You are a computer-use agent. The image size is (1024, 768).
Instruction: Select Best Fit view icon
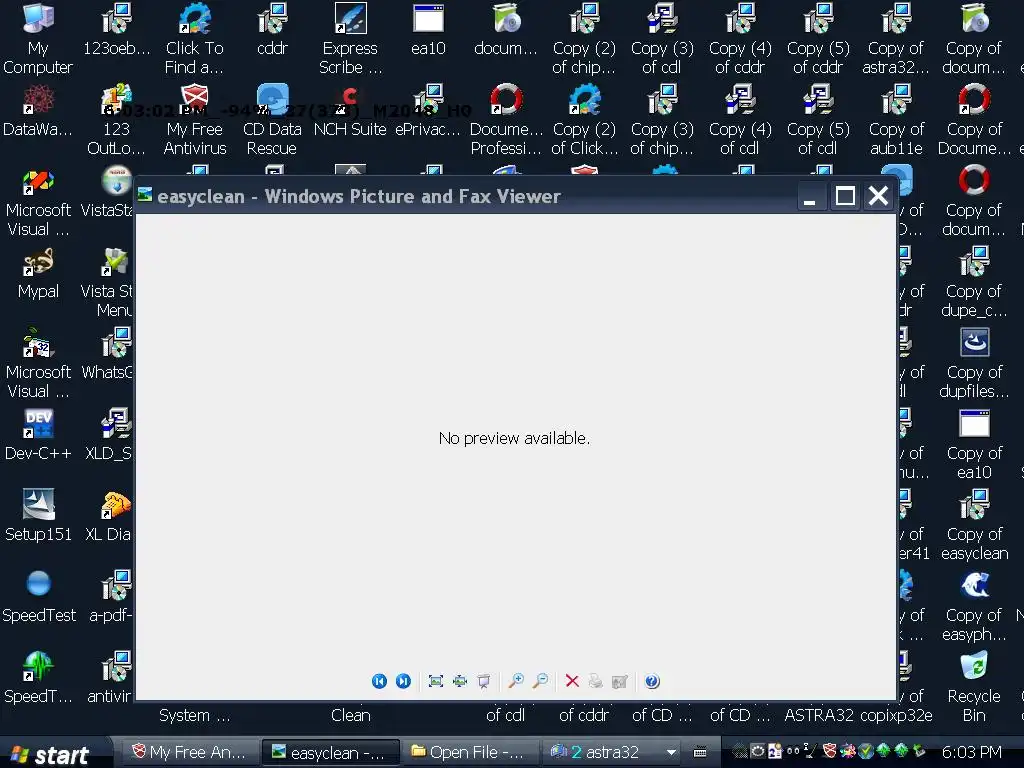point(436,681)
